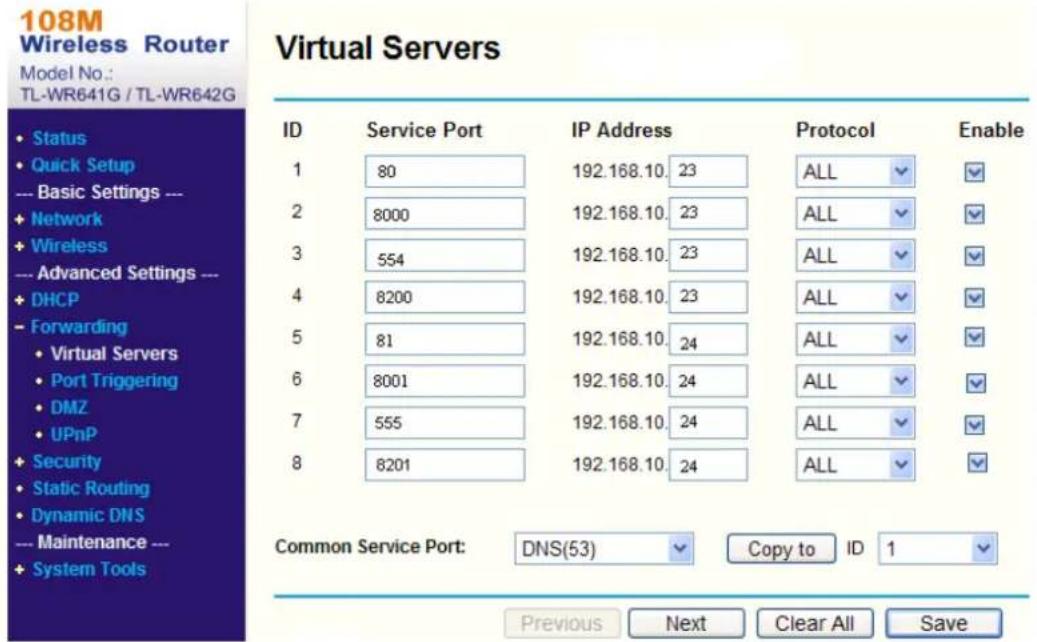The width and height of the screenshot is (1037, 642).
Task: Uncheck Enable checkbox for ID 2
Action: (974, 214)
